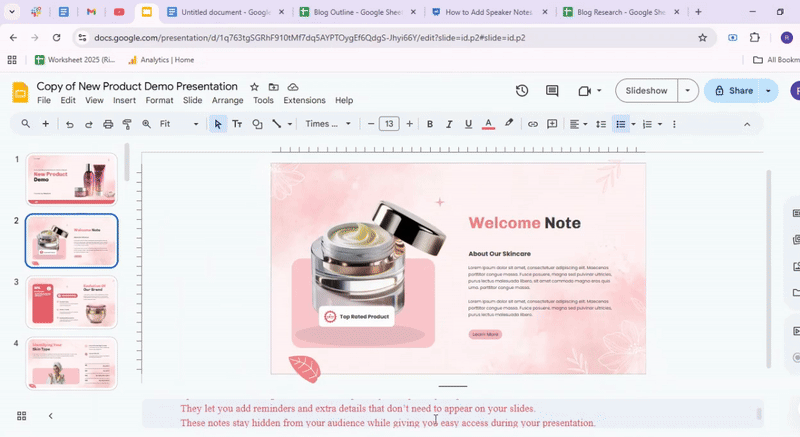The image size is (800, 437).
Task: Open the Slideshow options dropdown arrow
Action: (x=687, y=91)
